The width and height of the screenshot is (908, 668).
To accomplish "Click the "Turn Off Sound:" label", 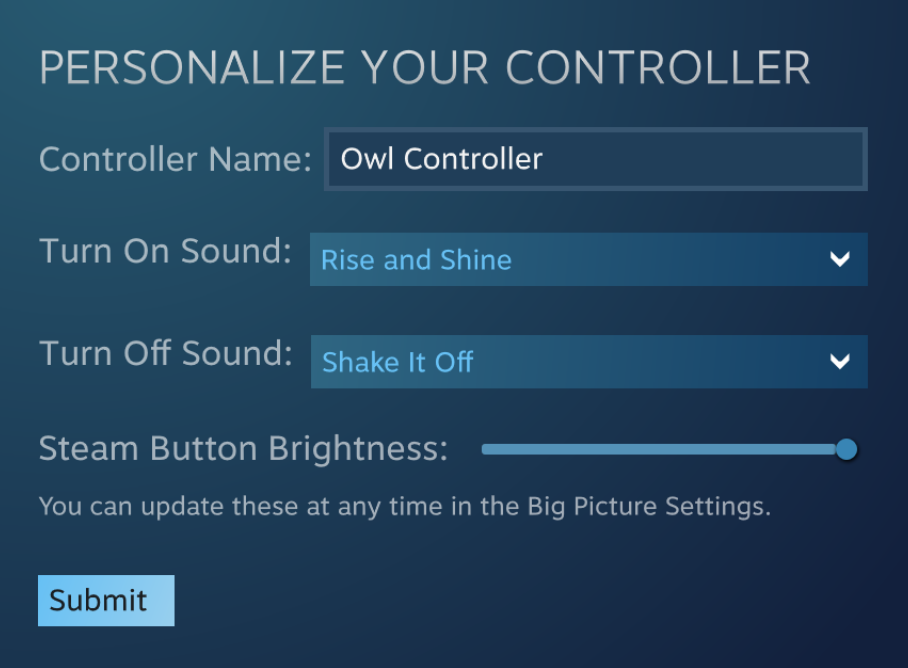I will (165, 353).
